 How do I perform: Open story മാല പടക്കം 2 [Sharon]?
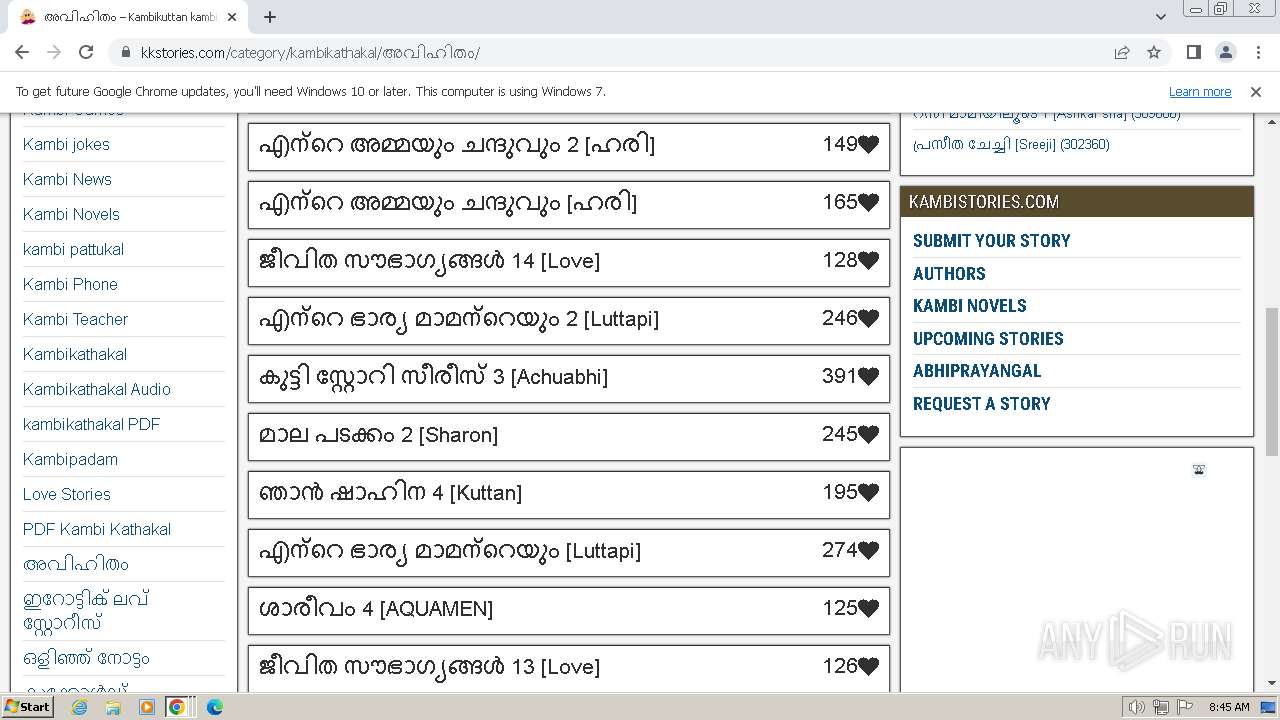point(378,435)
